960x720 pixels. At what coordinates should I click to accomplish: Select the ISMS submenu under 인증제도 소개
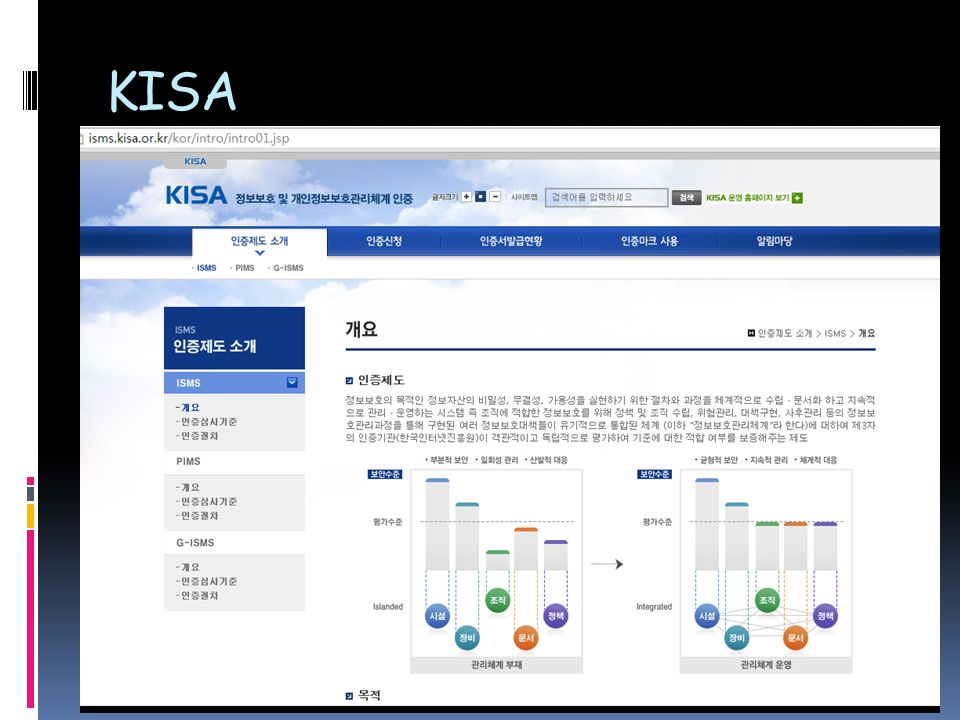pyautogui.click(x=206, y=268)
